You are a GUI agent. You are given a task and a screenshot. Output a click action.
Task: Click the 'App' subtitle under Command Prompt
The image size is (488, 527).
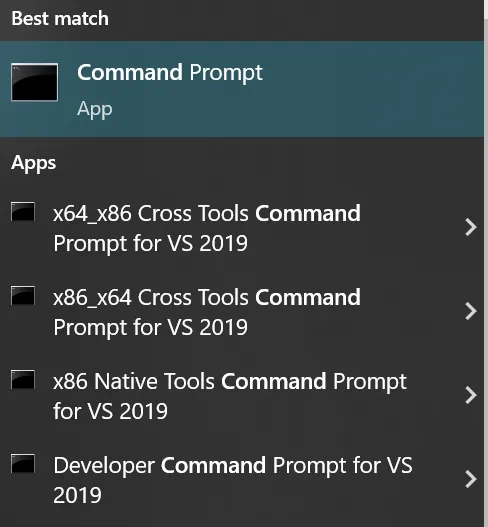click(94, 109)
